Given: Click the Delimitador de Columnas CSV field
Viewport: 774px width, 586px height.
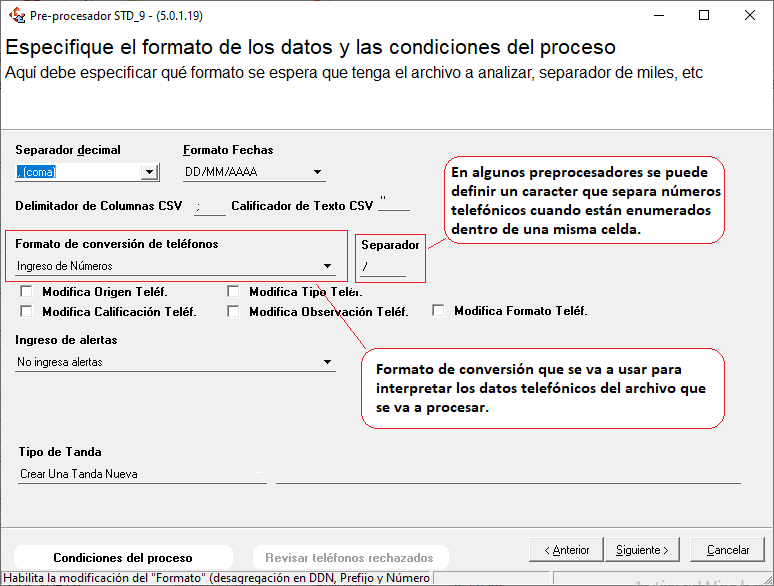Looking at the screenshot, I should 210,207.
